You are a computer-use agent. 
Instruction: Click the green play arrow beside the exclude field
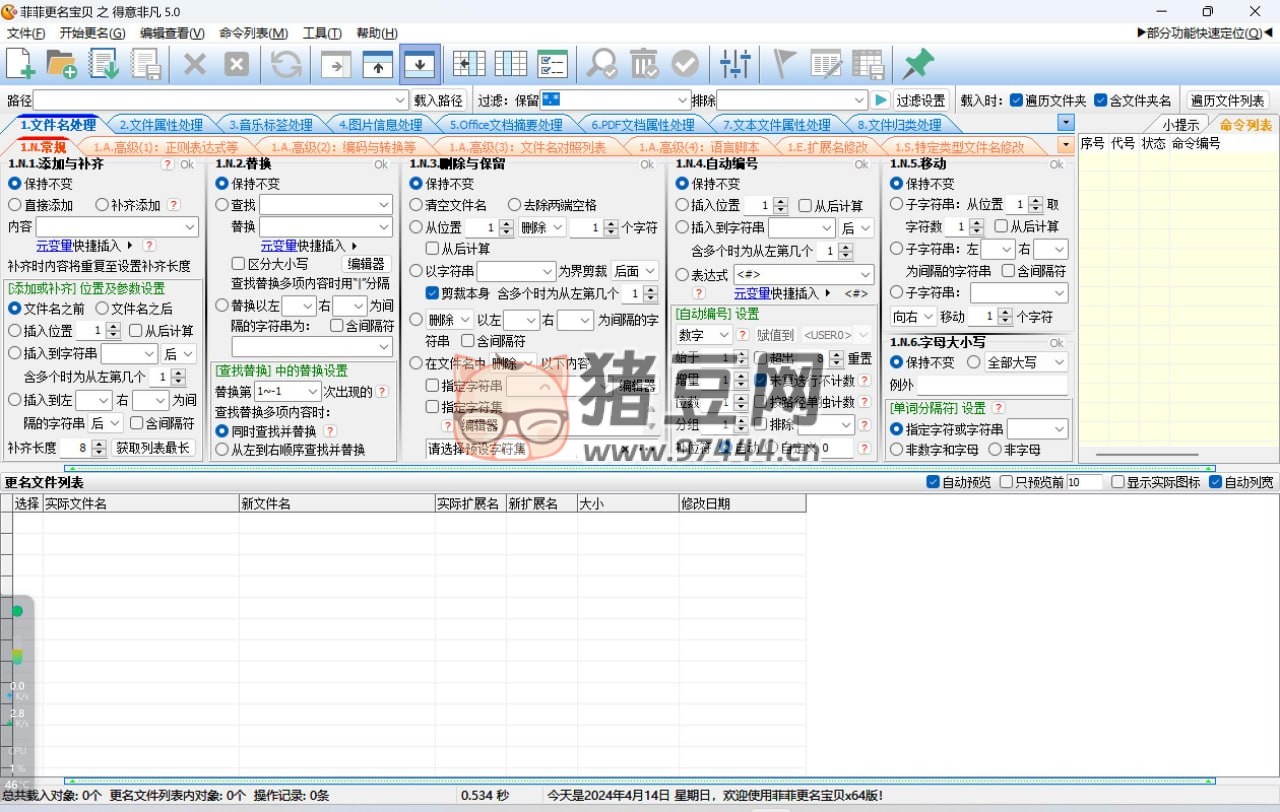880,100
